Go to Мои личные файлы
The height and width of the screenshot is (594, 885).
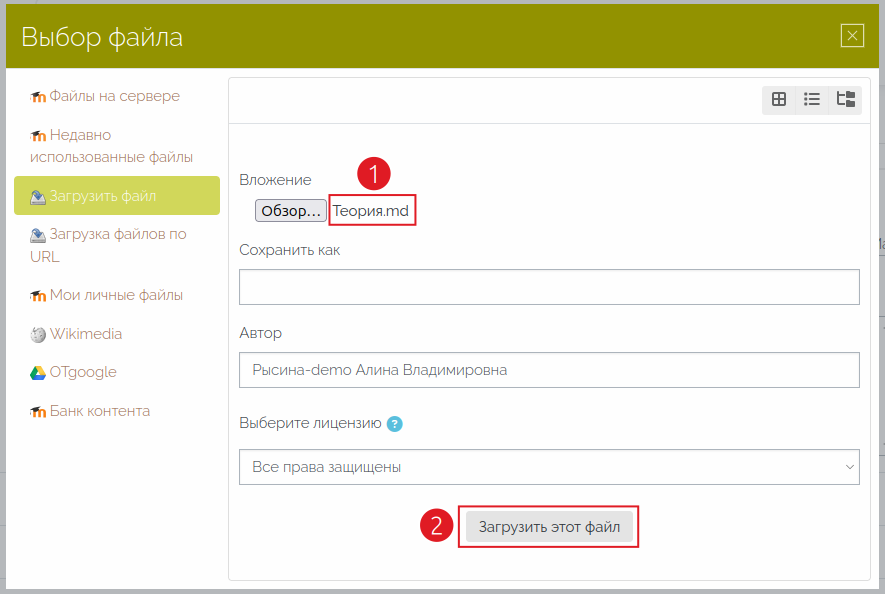pyautogui.click(x=116, y=295)
